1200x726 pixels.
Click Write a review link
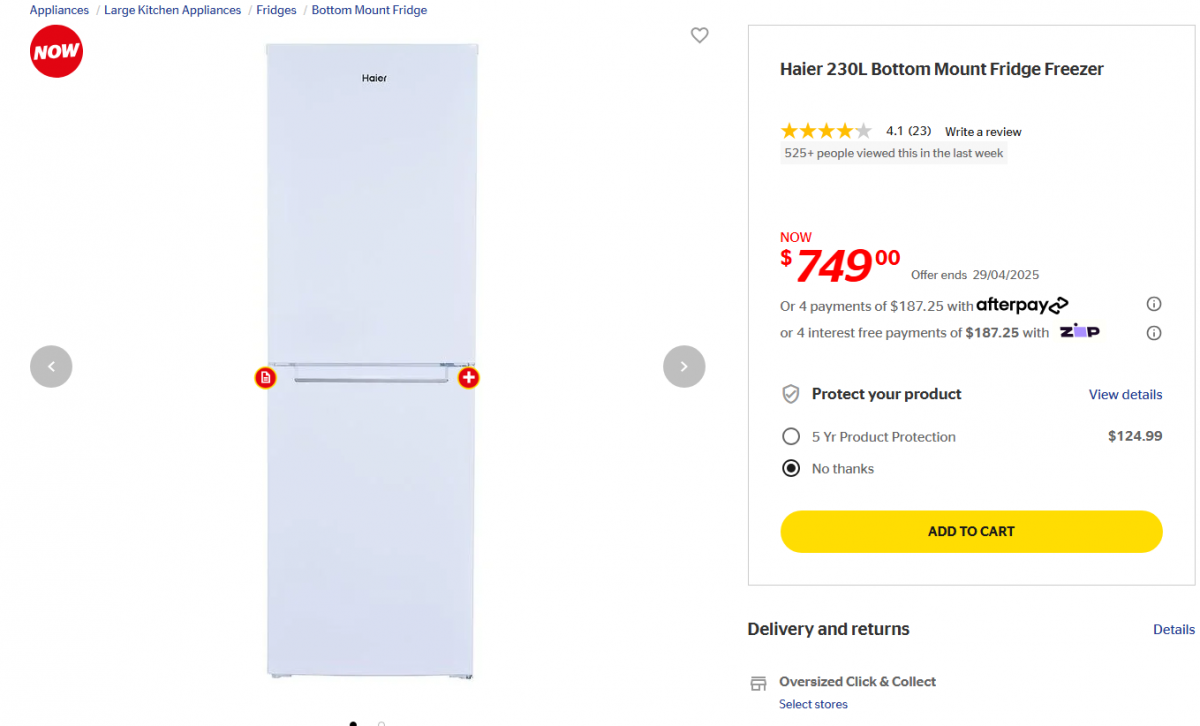[x=983, y=132]
